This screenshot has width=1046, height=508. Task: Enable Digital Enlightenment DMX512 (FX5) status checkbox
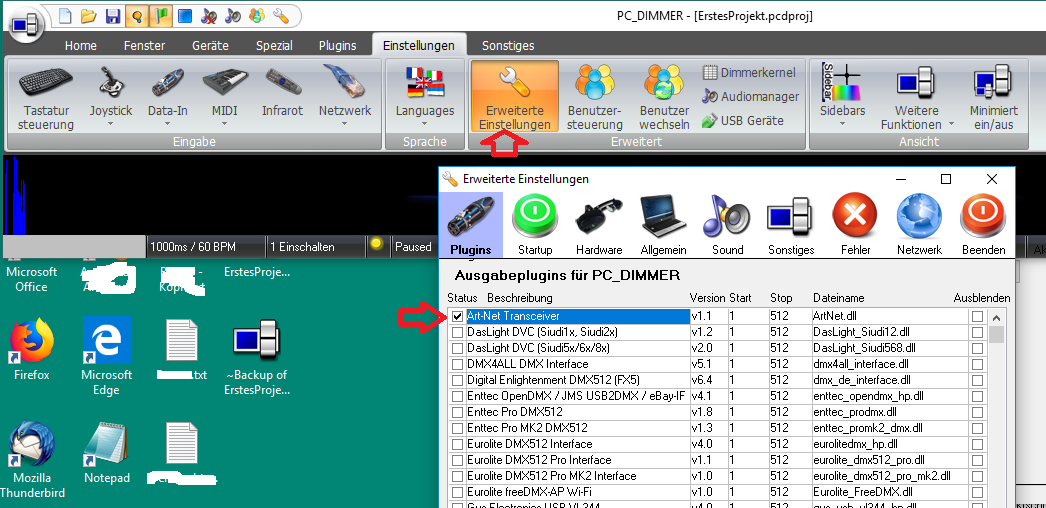point(458,380)
